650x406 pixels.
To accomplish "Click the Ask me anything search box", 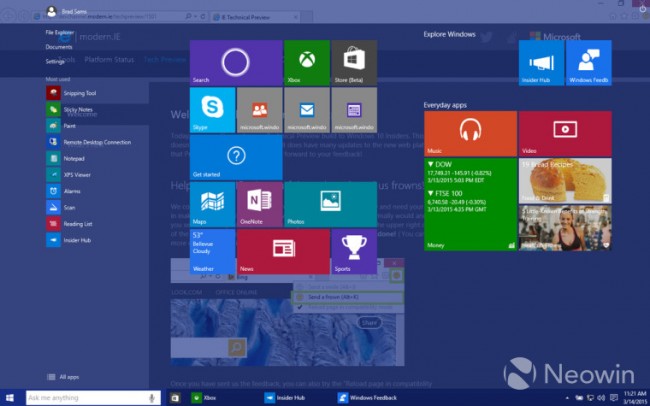I will 93,398.
